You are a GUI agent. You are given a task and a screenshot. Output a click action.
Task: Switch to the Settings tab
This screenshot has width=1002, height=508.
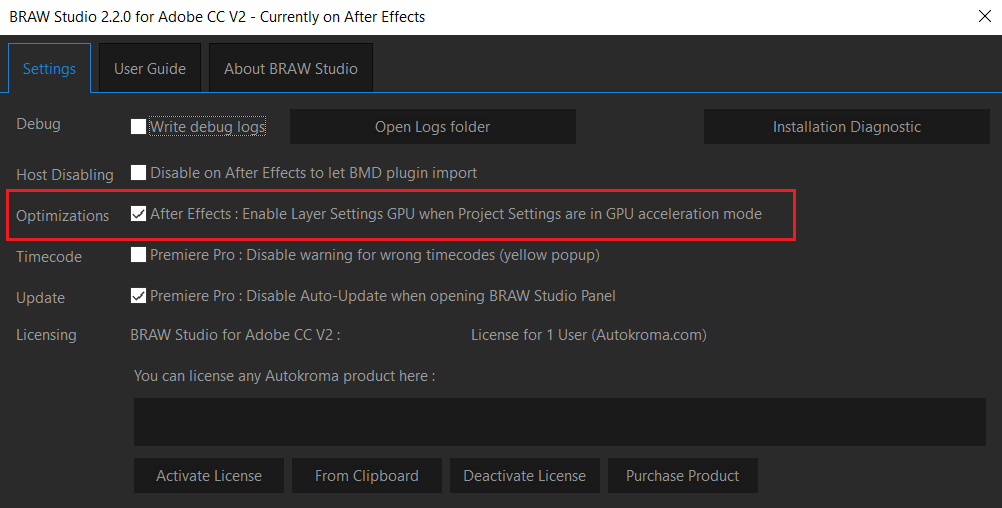[x=49, y=69]
